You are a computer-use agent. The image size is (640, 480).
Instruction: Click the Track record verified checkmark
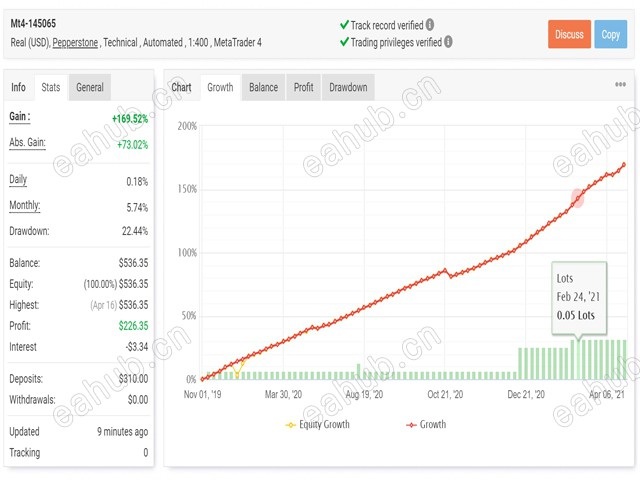[344, 24]
